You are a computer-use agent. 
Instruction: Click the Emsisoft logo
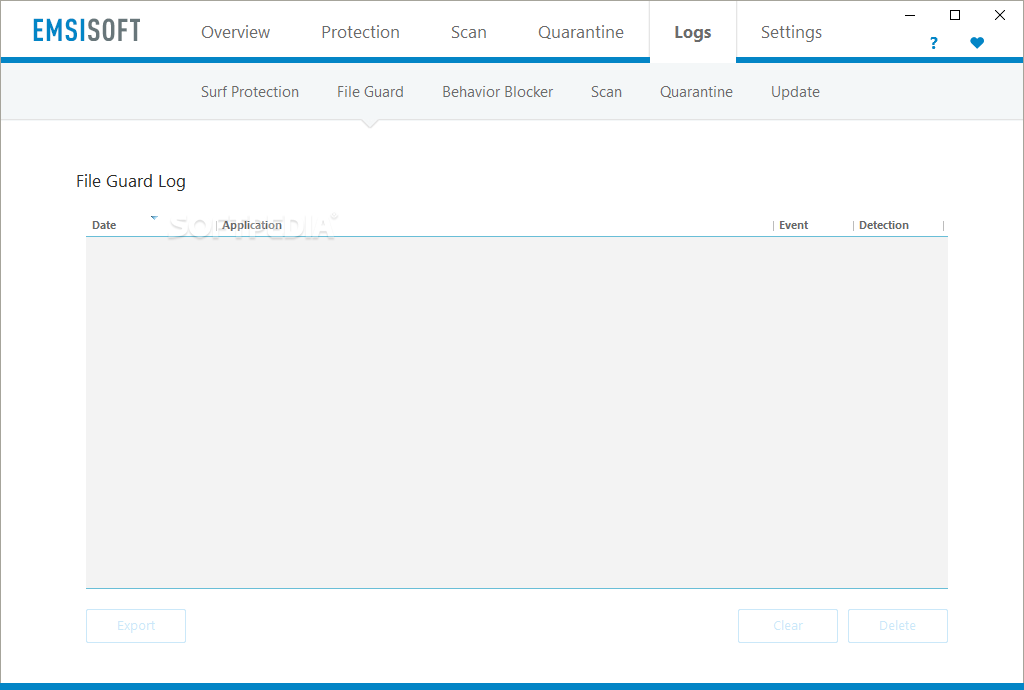[87, 31]
